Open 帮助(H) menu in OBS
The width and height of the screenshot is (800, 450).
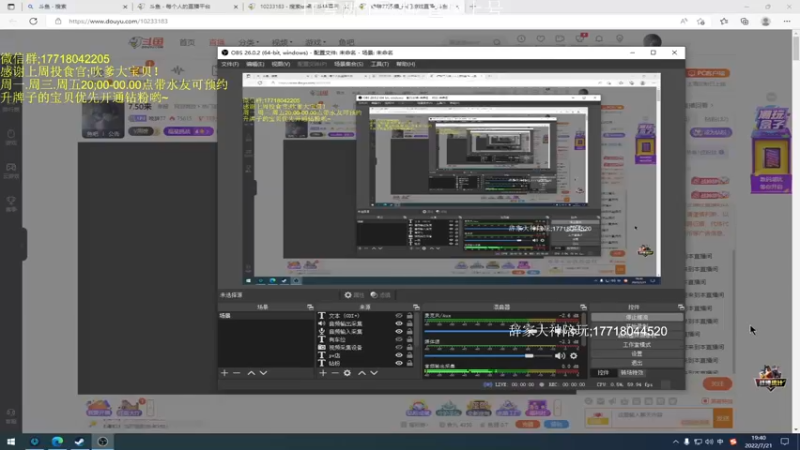406,64
